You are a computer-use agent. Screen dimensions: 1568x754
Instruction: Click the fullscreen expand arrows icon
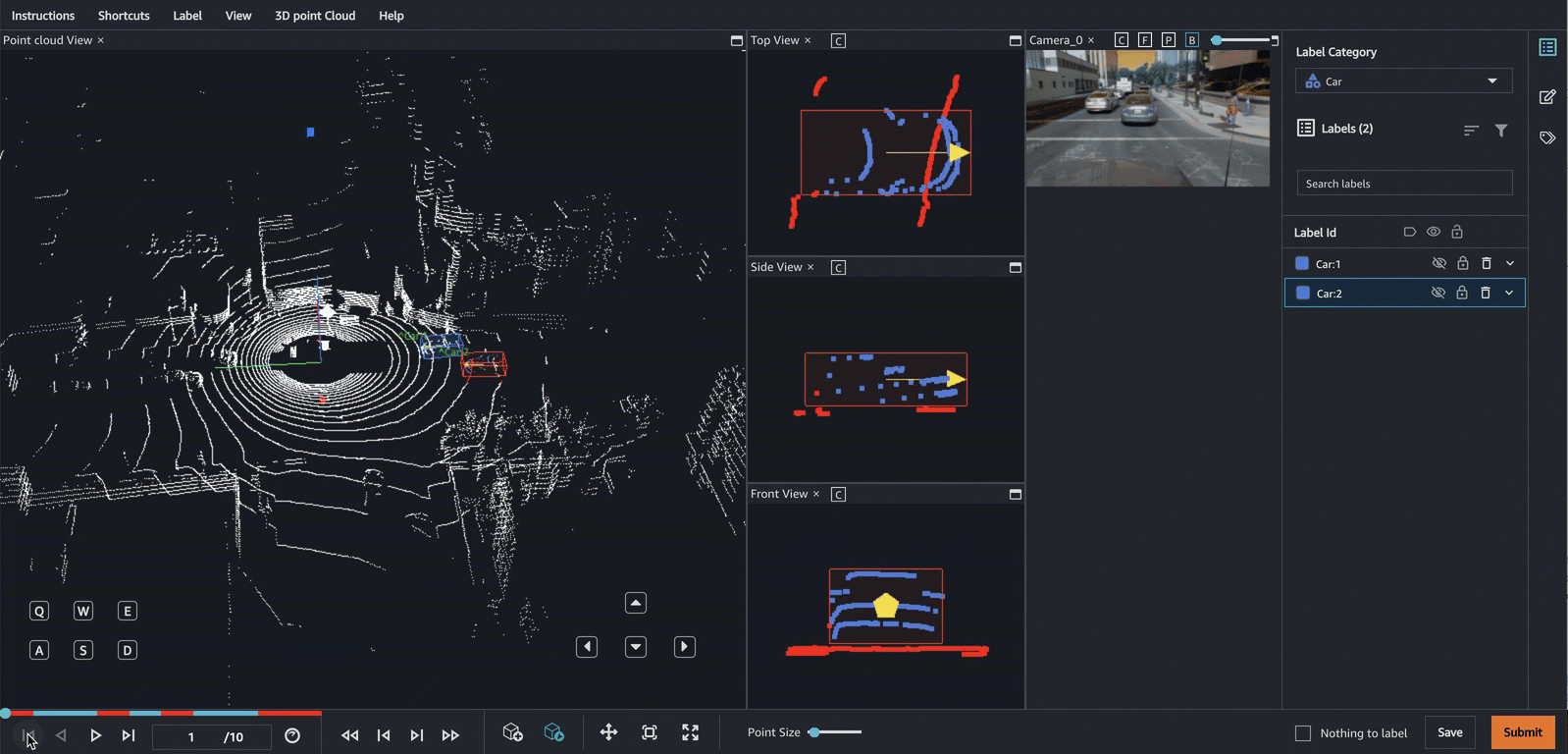pos(691,732)
